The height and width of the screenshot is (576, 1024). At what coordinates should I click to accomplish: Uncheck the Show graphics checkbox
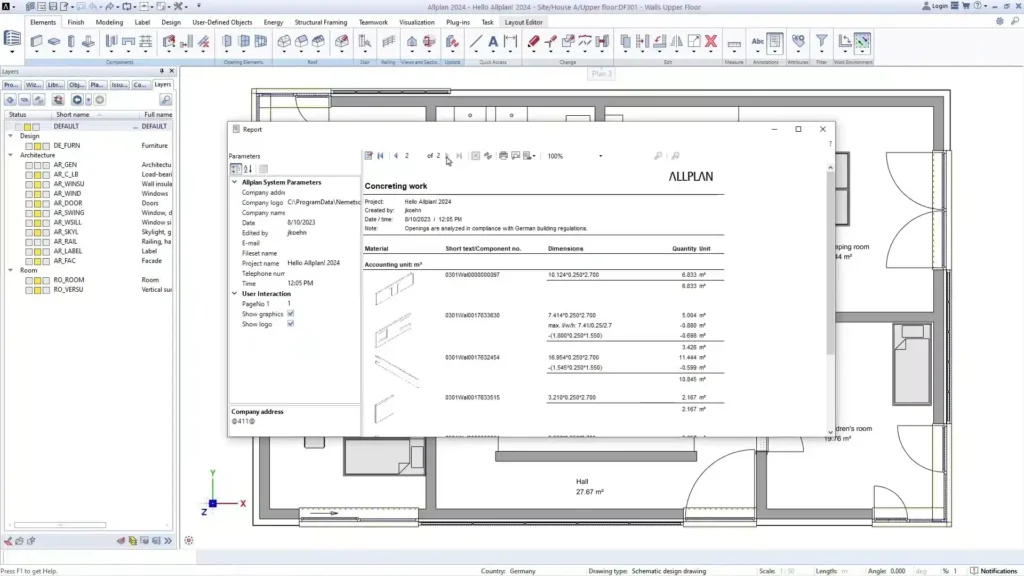click(x=290, y=313)
